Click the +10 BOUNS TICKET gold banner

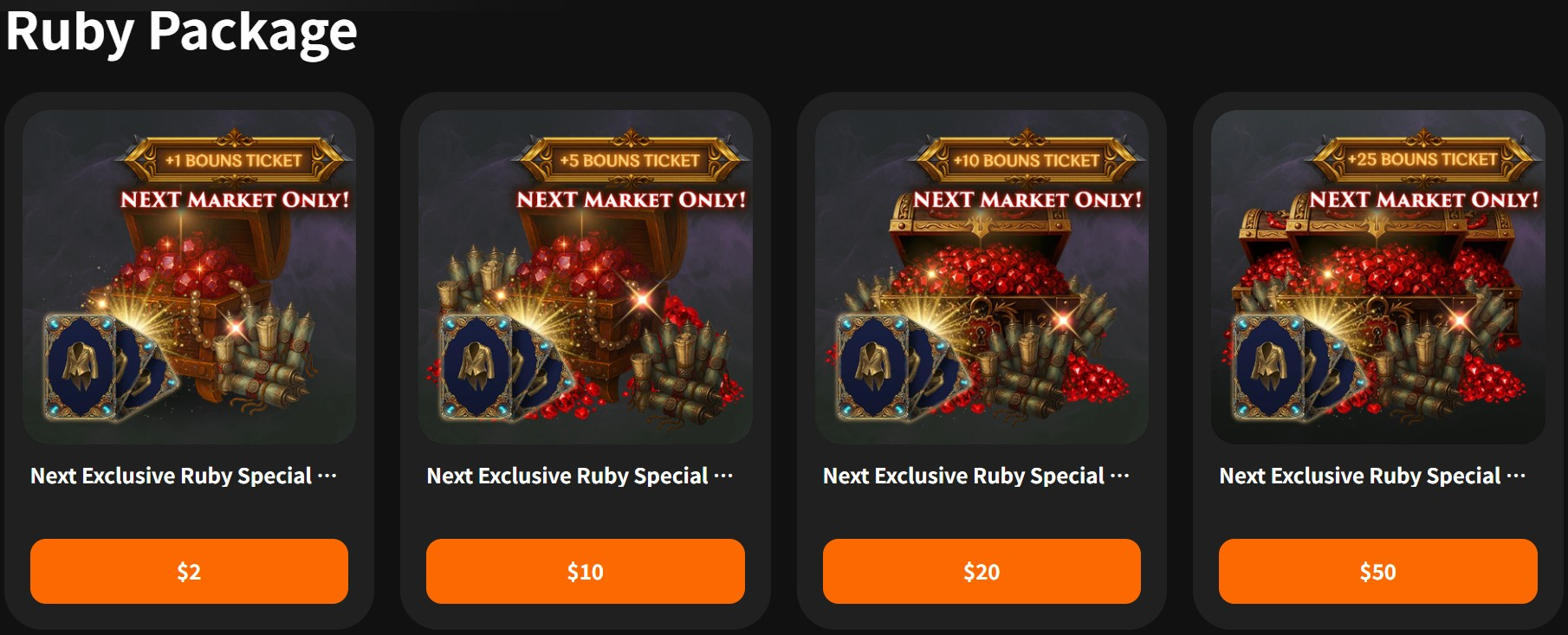tap(1027, 159)
